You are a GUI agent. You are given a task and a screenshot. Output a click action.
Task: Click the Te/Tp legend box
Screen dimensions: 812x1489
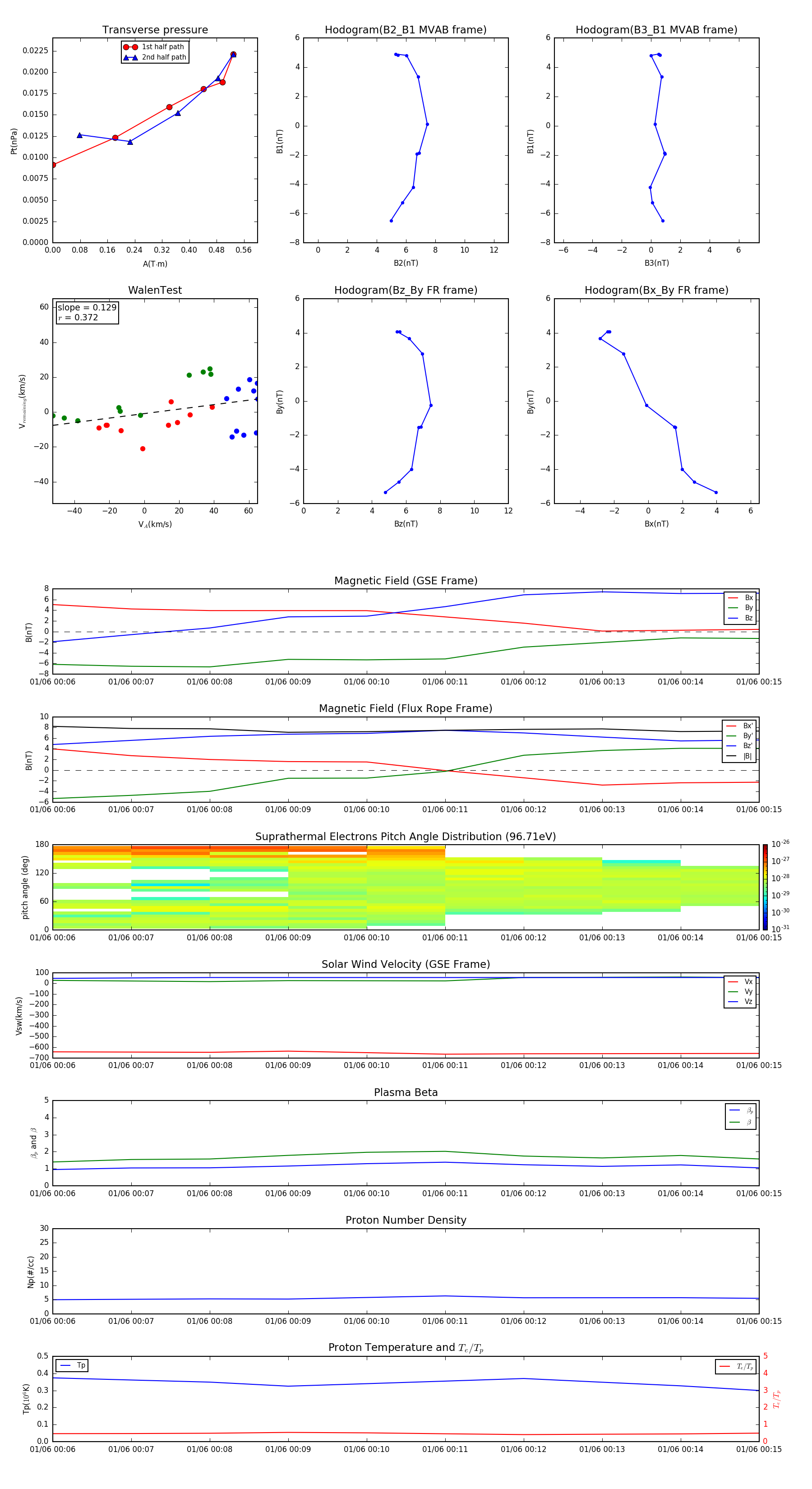coord(735,1366)
